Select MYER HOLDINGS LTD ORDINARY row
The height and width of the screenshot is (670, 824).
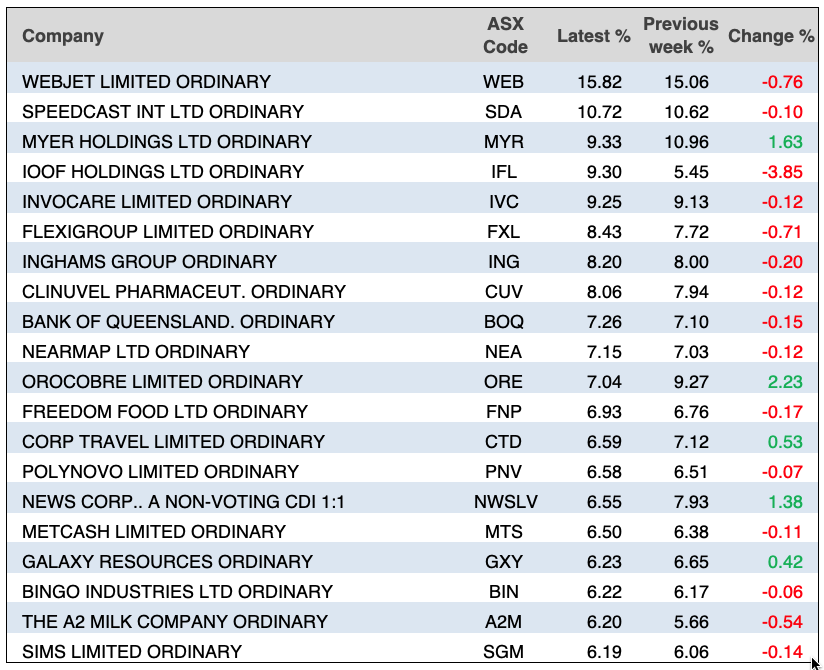coord(167,141)
